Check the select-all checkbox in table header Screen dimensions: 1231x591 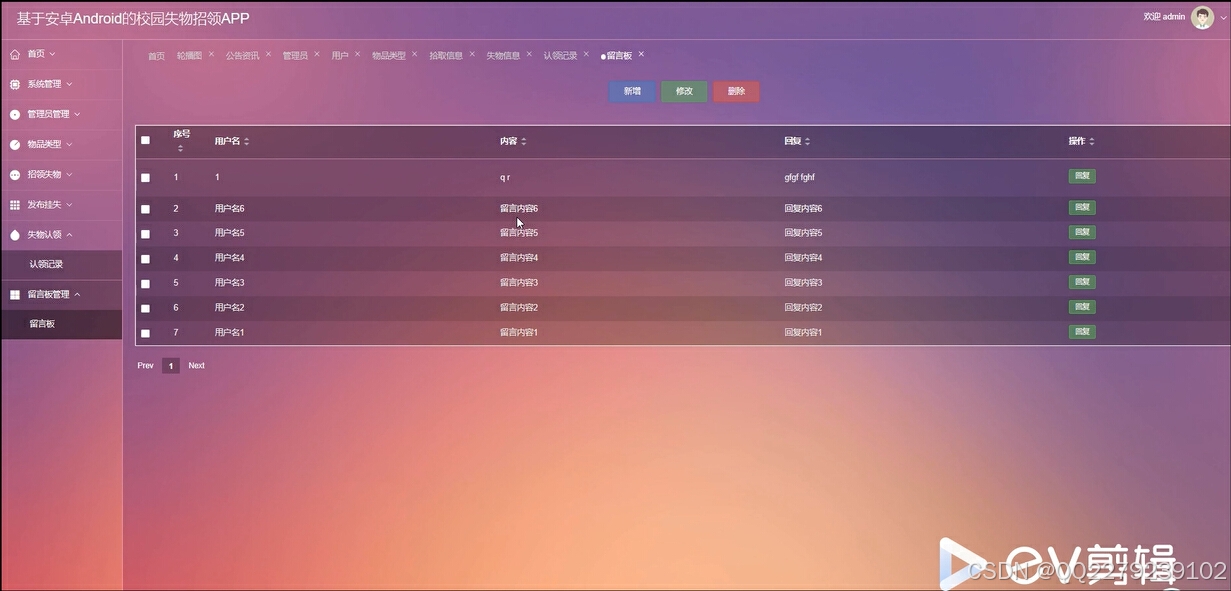tap(145, 140)
